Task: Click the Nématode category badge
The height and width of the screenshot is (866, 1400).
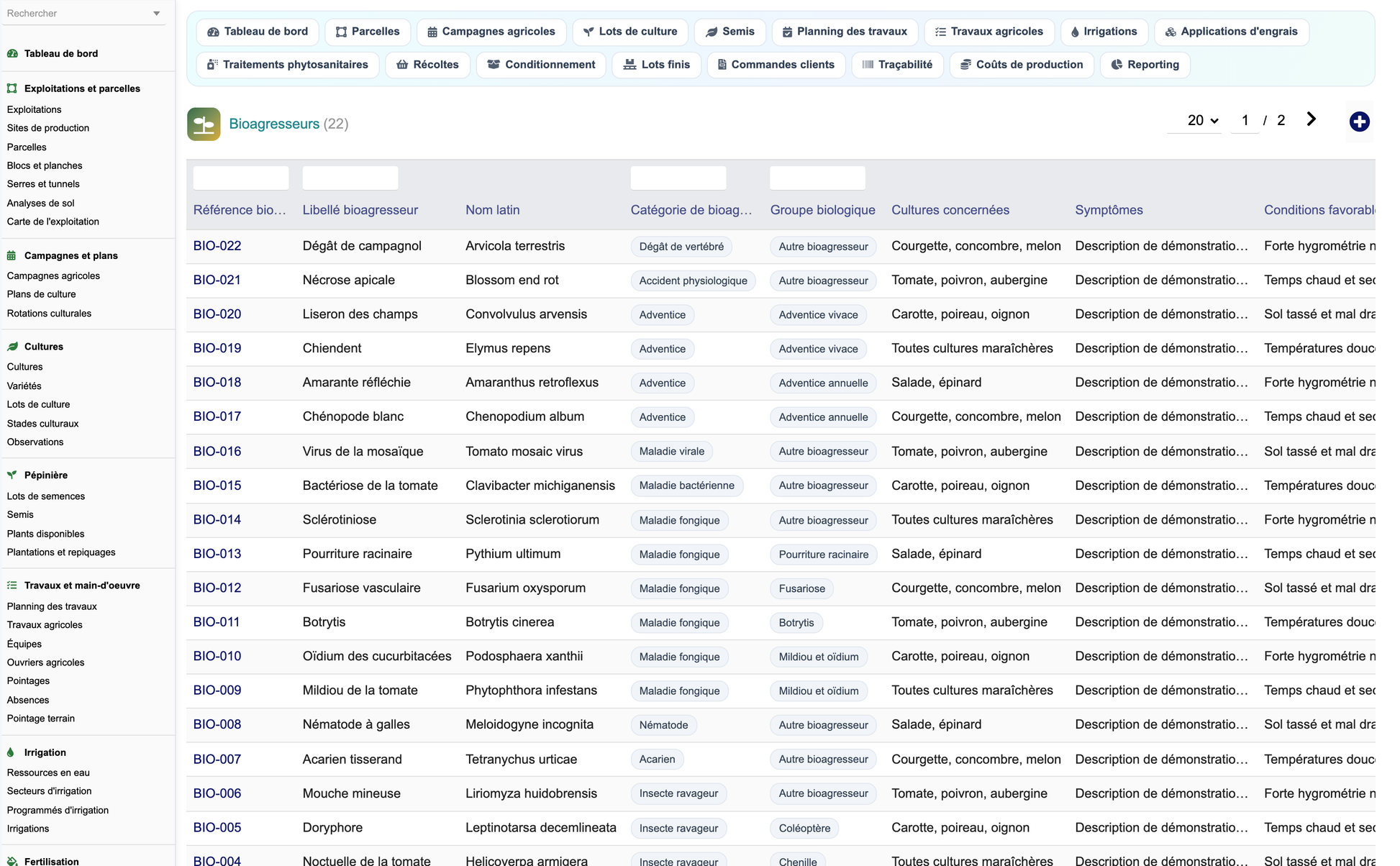Action: pos(664,725)
